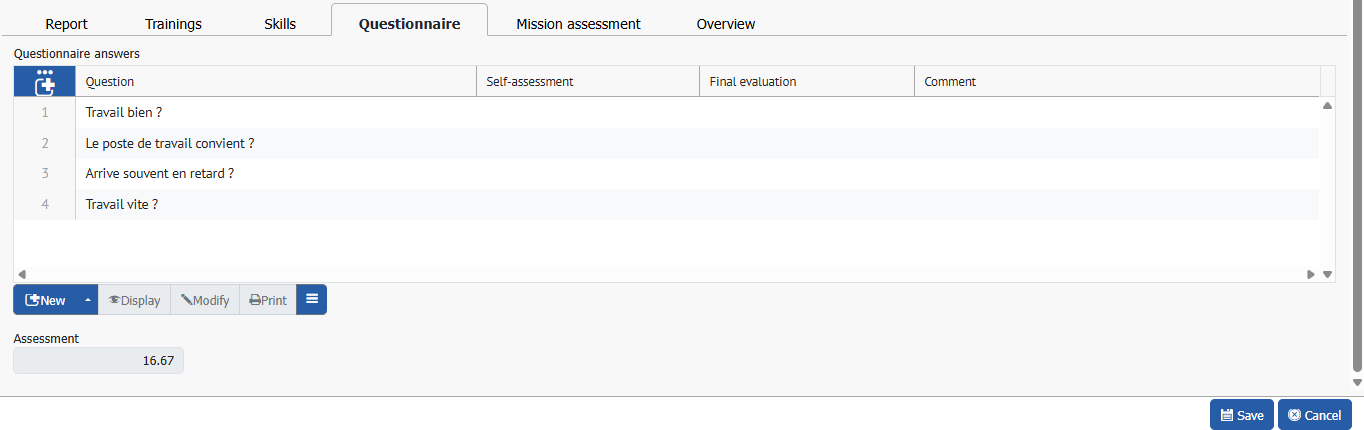1364x430 pixels.
Task: Open the Trainings tab
Action: click(173, 23)
